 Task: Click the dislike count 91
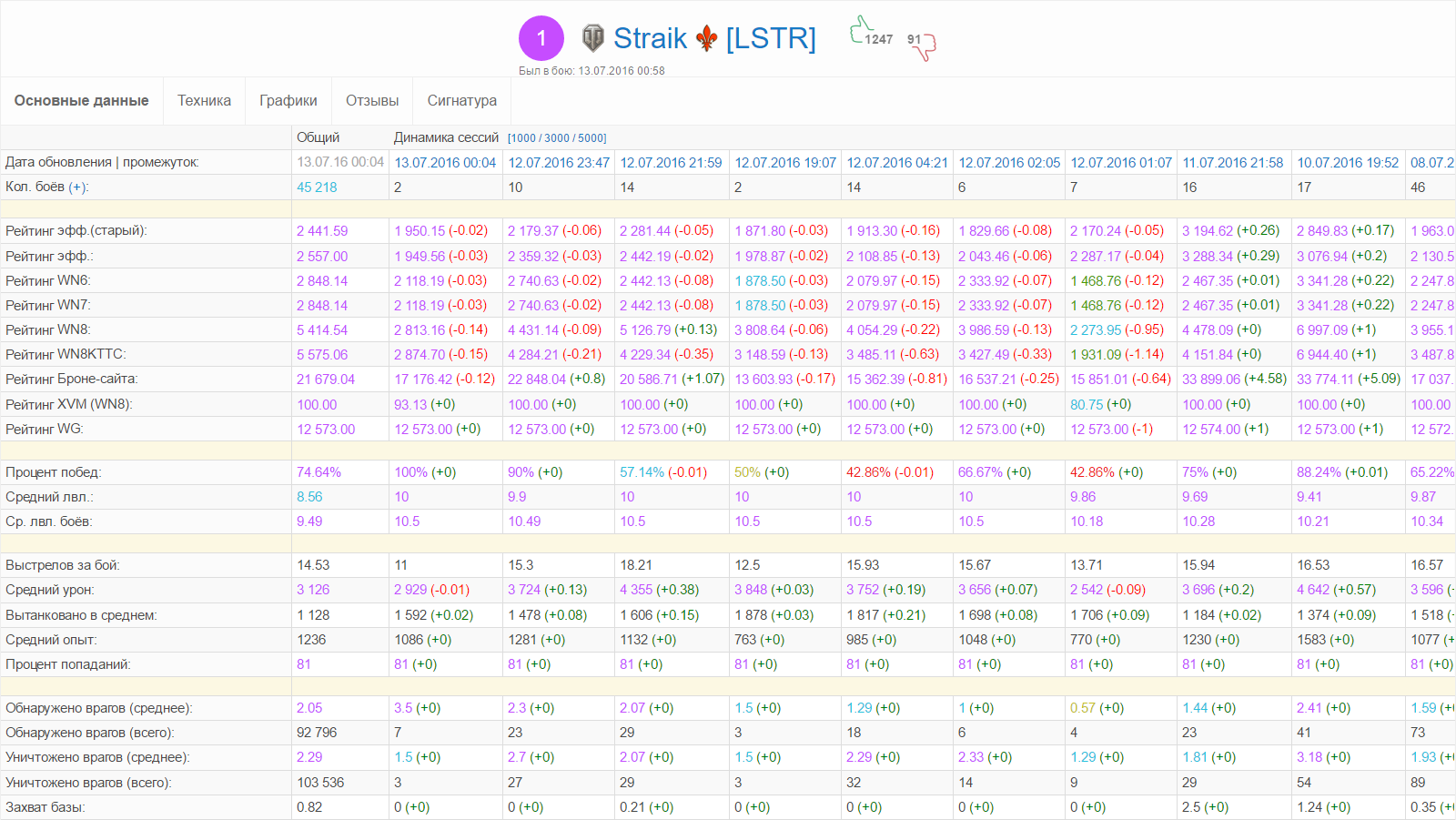click(915, 40)
